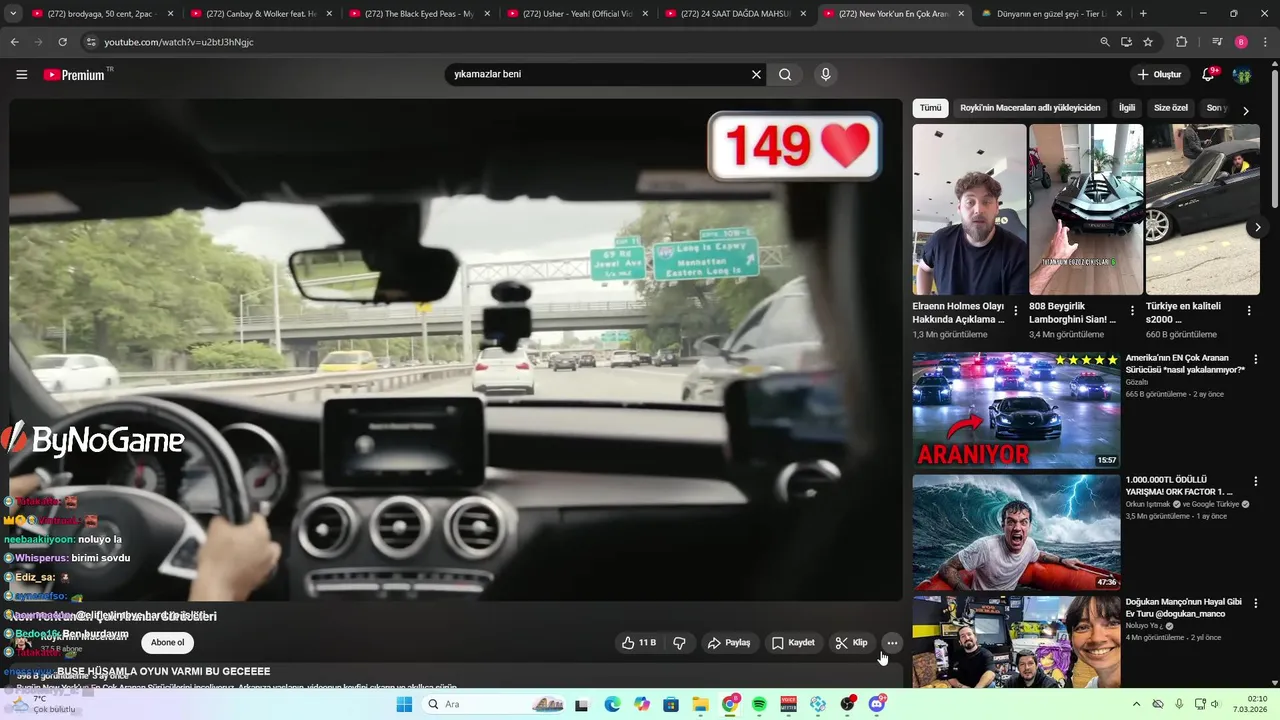The image size is (1280, 720).
Task: Switch to 24 SAAT DAĞDA tab
Action: (735, 14)
